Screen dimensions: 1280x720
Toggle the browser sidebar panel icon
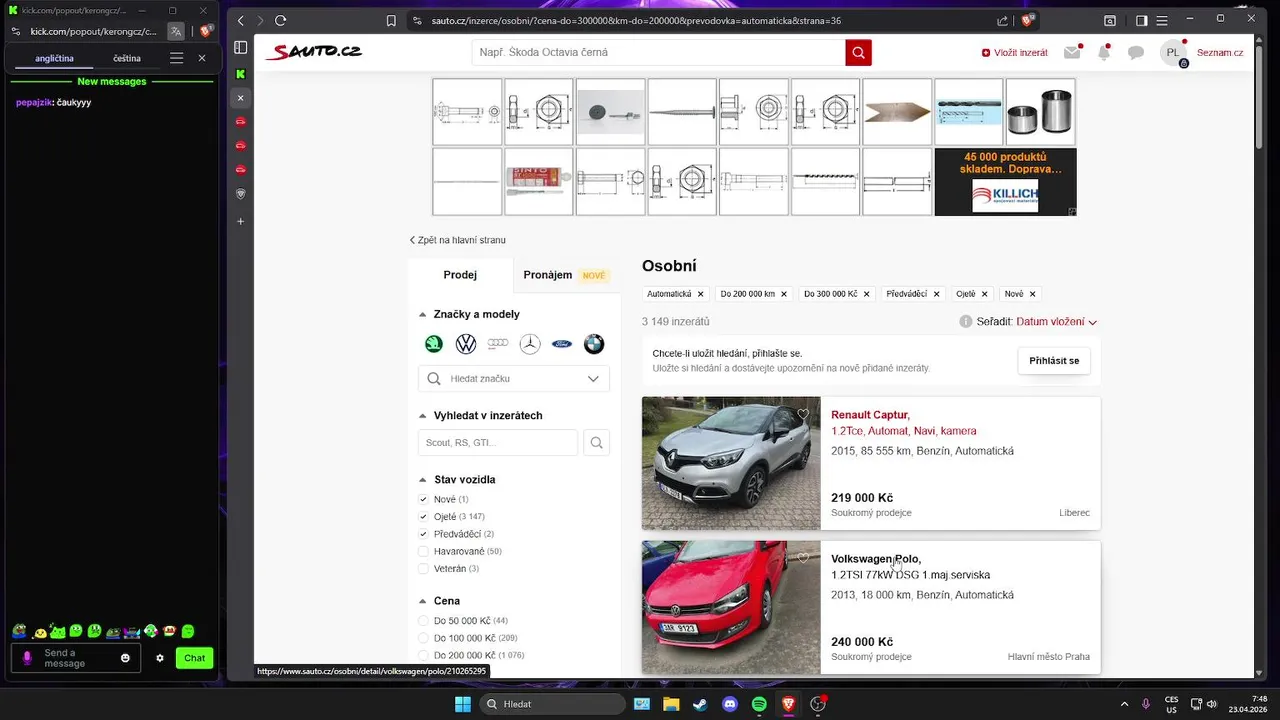1142,20
